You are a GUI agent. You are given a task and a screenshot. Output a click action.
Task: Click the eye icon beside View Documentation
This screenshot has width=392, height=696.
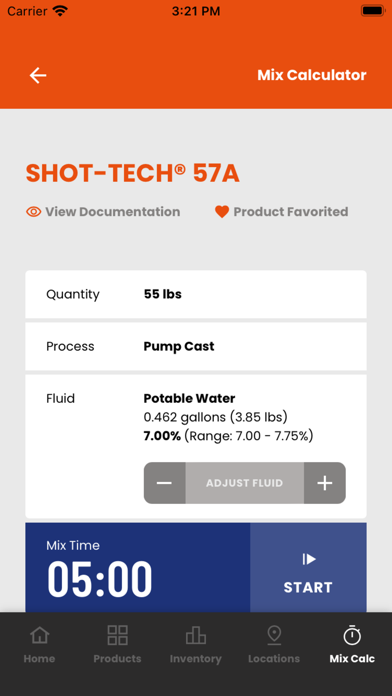click(x=33, y=212)
